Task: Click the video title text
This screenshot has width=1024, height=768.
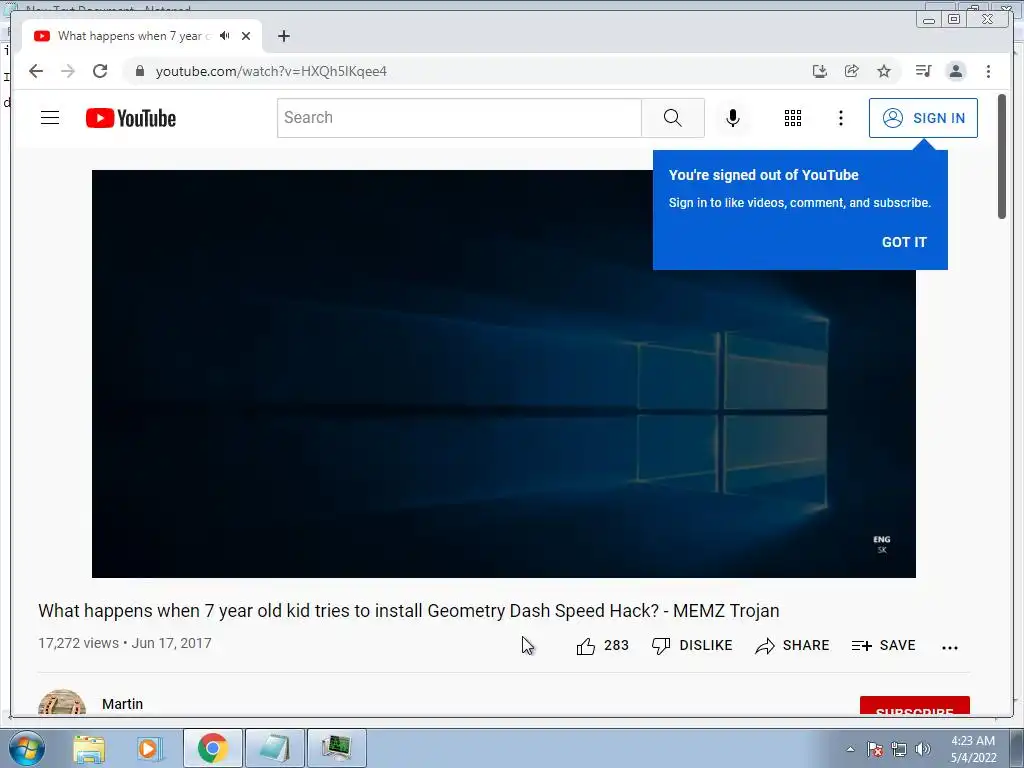Action: point(409,611)
